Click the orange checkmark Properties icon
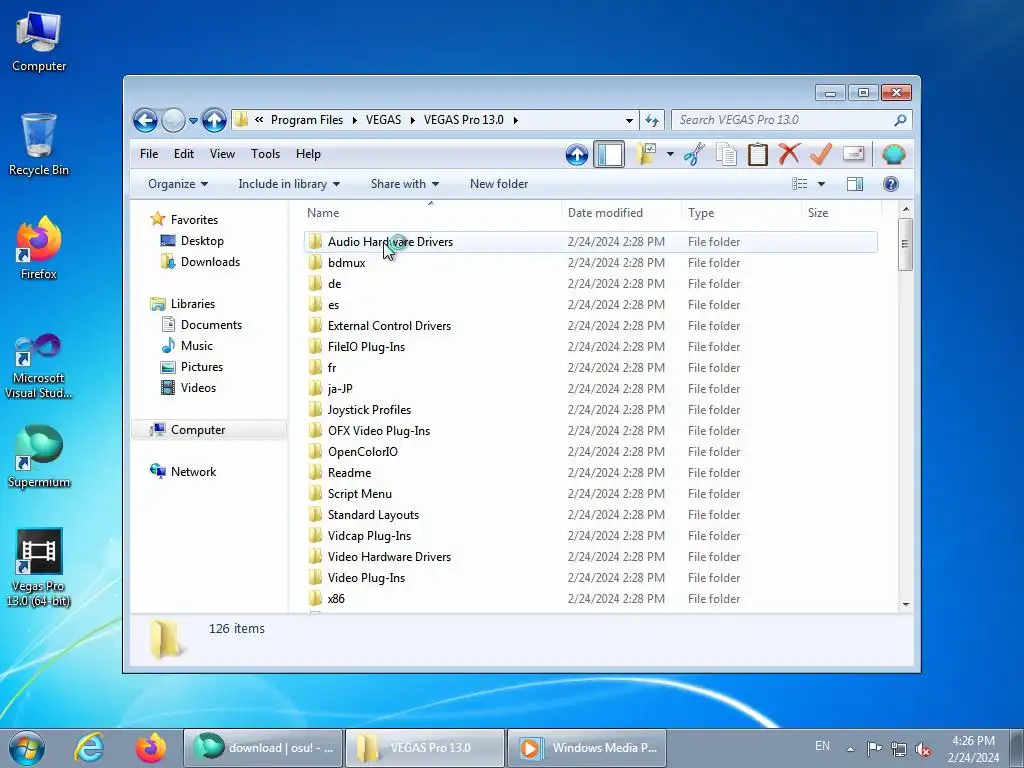Viewport: 1024px width, 768px height. 821,154
